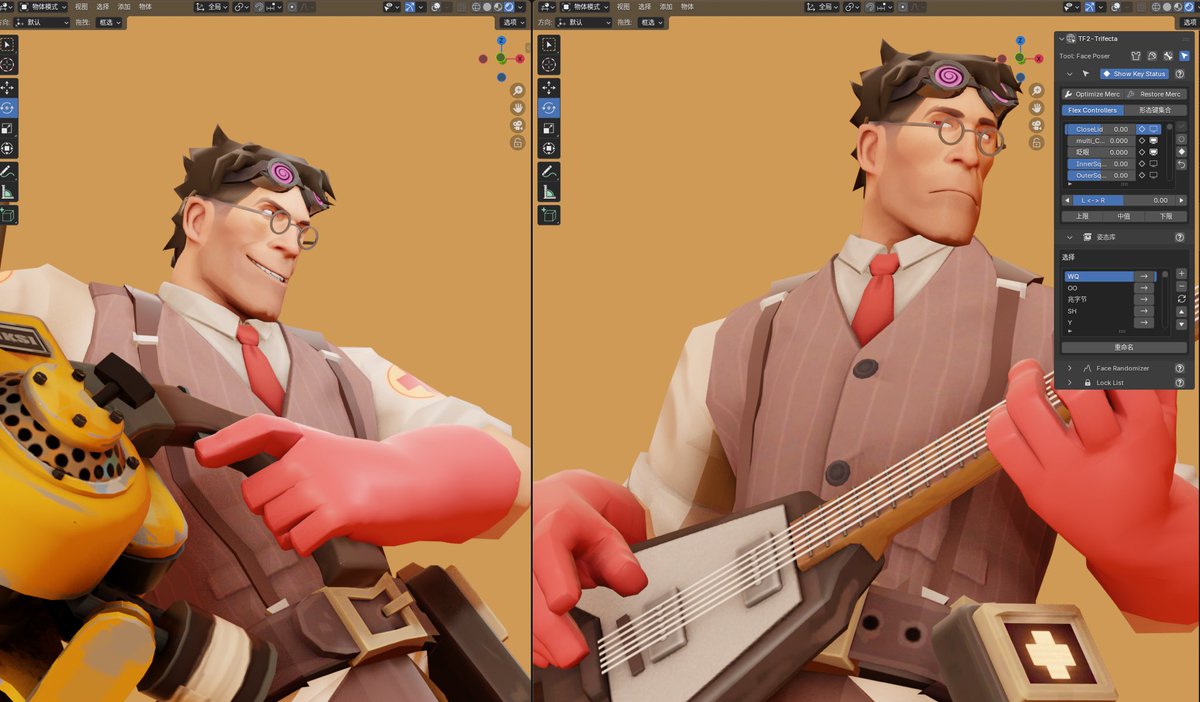This screenshot has width=1200, height=702.
Task: Switch to the shape key collection tab
Action: [1155, 110]
